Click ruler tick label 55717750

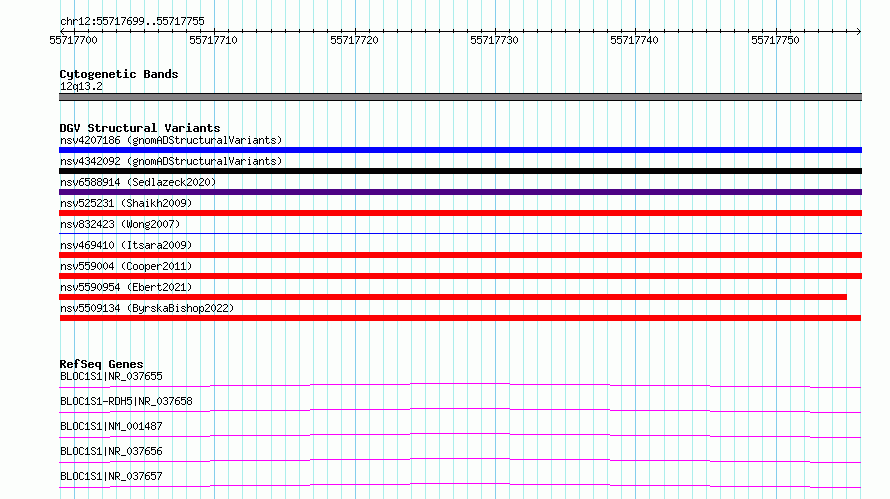(775, 40)
